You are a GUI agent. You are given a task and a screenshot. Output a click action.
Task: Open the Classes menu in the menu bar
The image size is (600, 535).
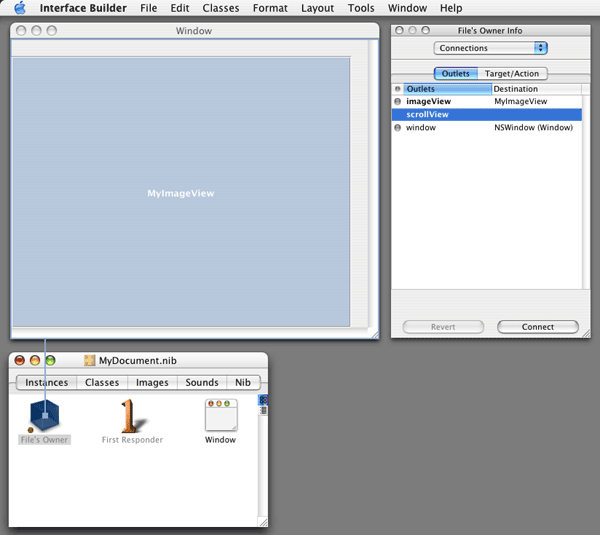pyautogui.click(x=220, y=8)
